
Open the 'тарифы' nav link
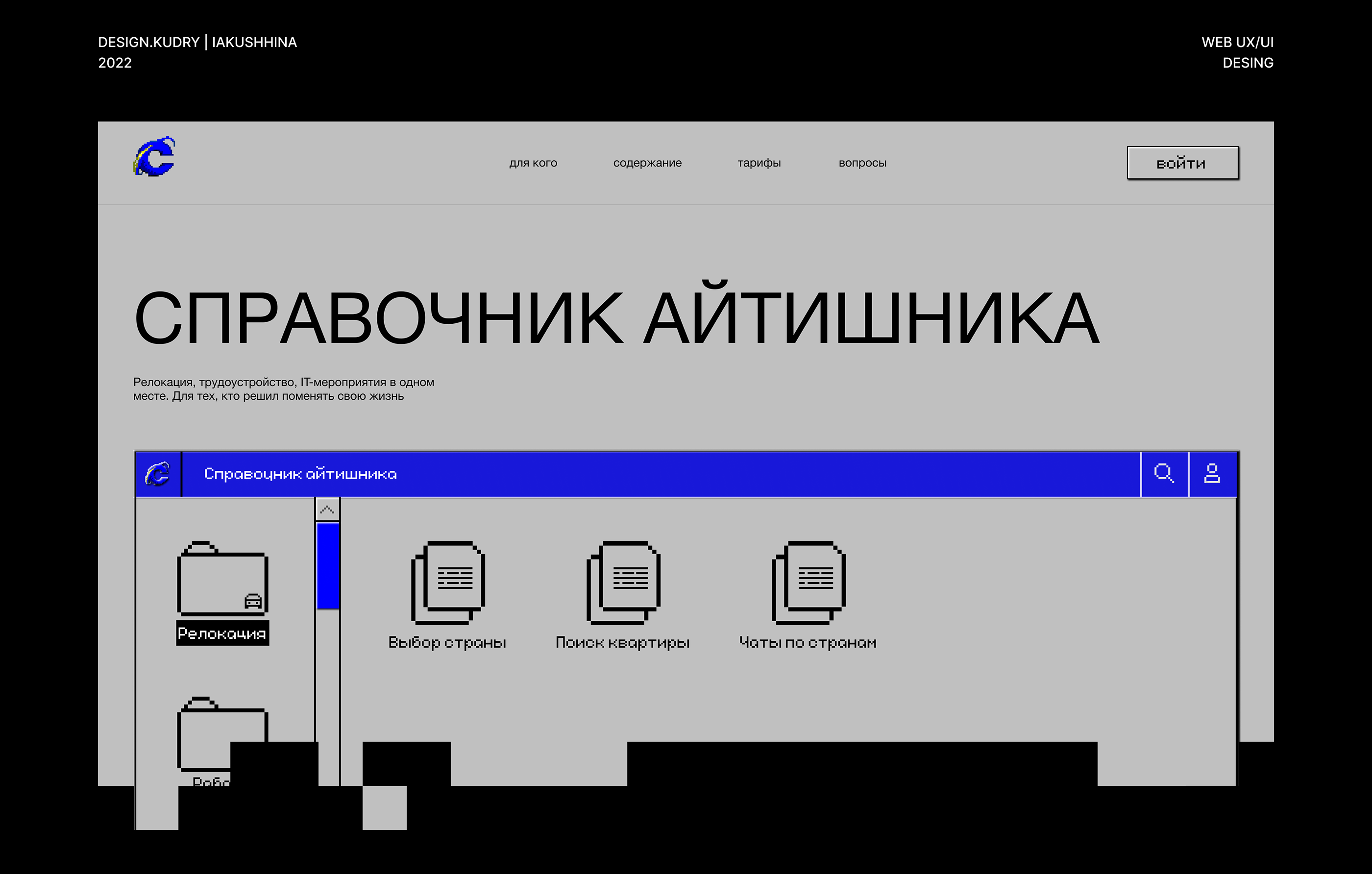click(x=759, y=163)
